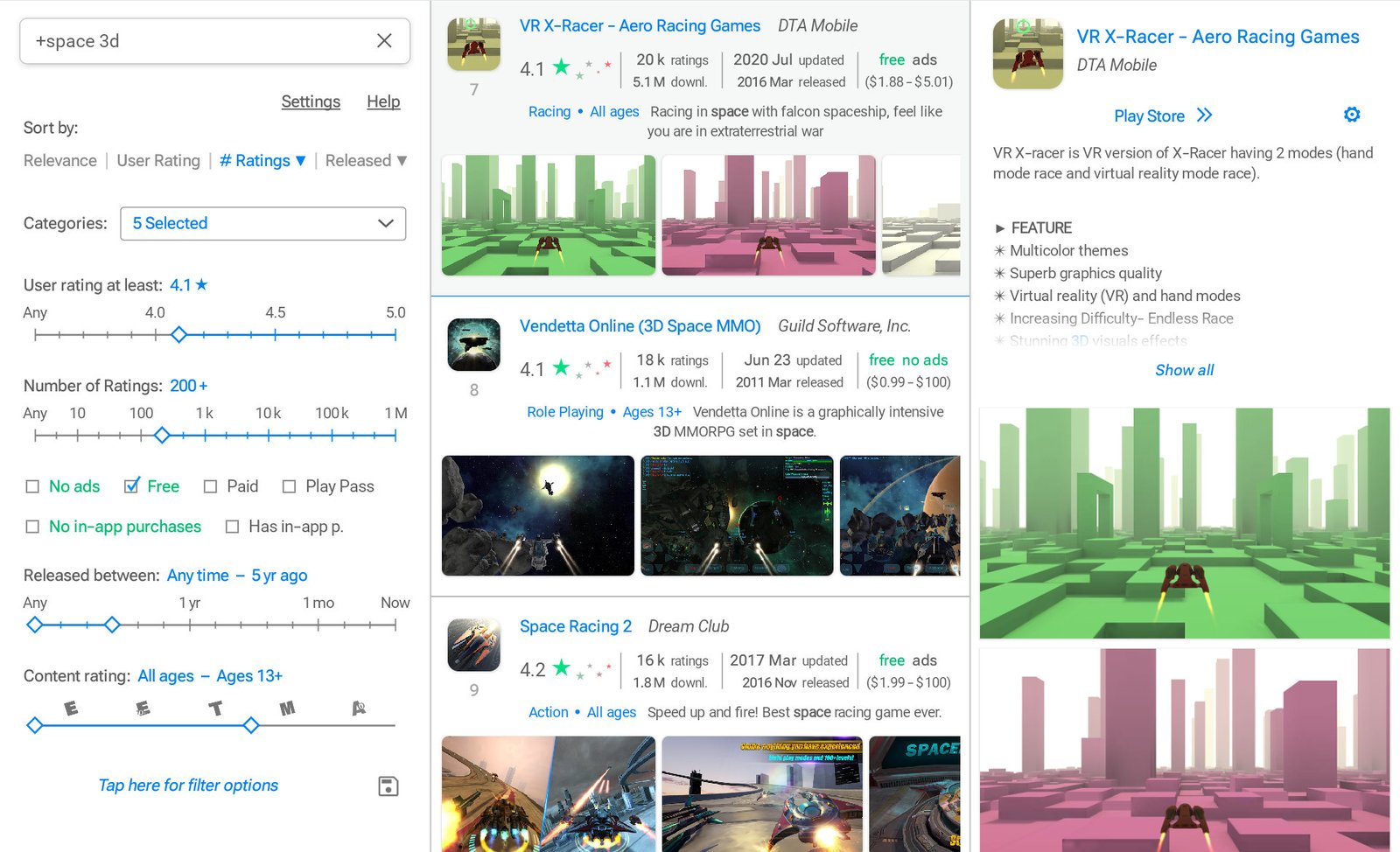Click the Space Racing 2 app icon
The width and height of the screenshot is (1400, 852).
click(x=472, y=646)
